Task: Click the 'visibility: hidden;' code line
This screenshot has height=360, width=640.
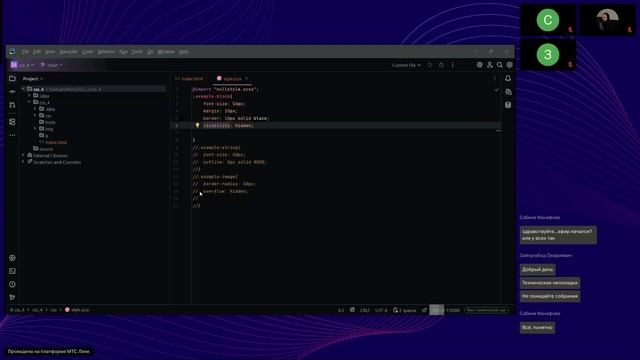Action: tap(228, 125)
